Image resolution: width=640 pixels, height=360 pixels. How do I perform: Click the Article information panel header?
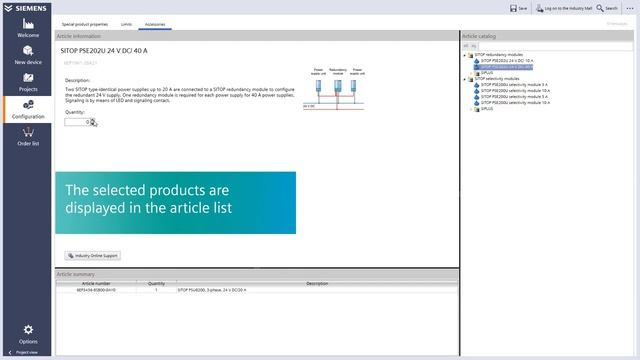pos(257,36)
